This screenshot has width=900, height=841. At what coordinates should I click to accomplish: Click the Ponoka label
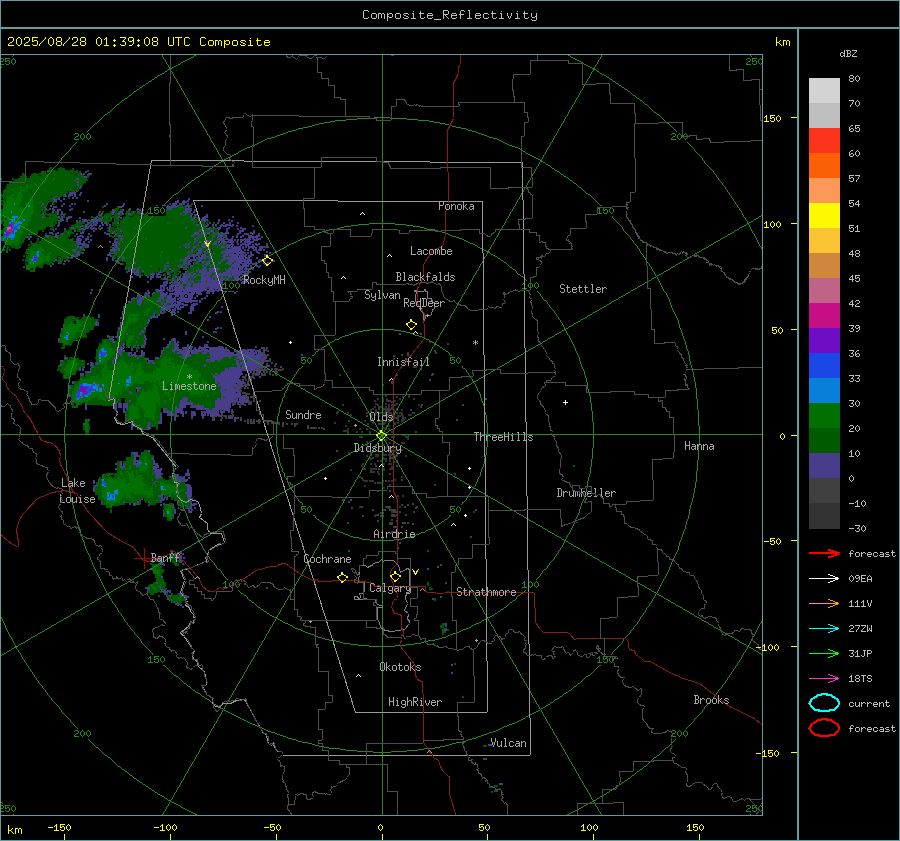[456, 206]
